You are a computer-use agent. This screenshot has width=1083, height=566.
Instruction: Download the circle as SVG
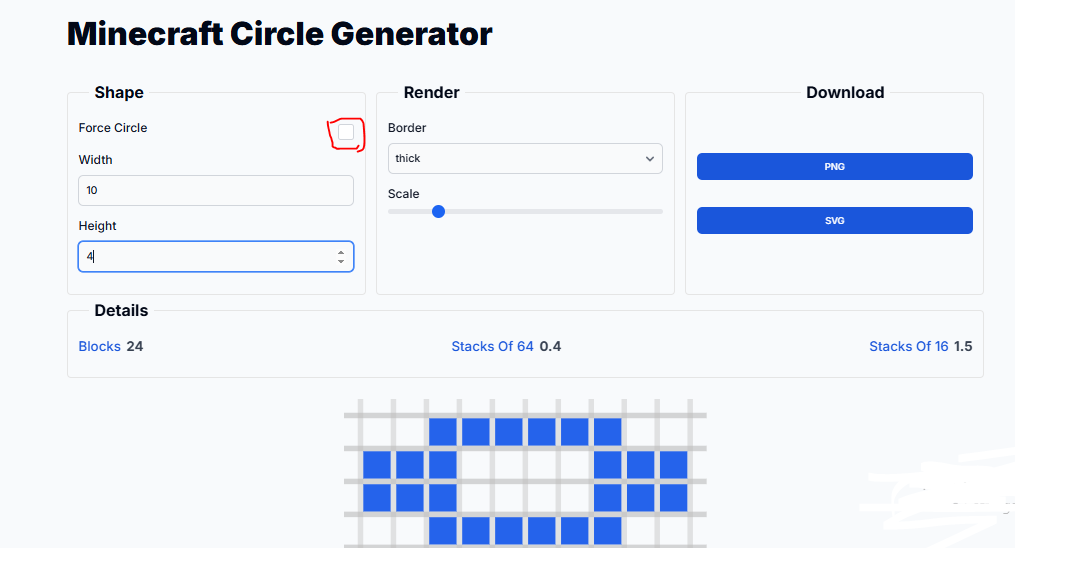click(x=834, y=221)
